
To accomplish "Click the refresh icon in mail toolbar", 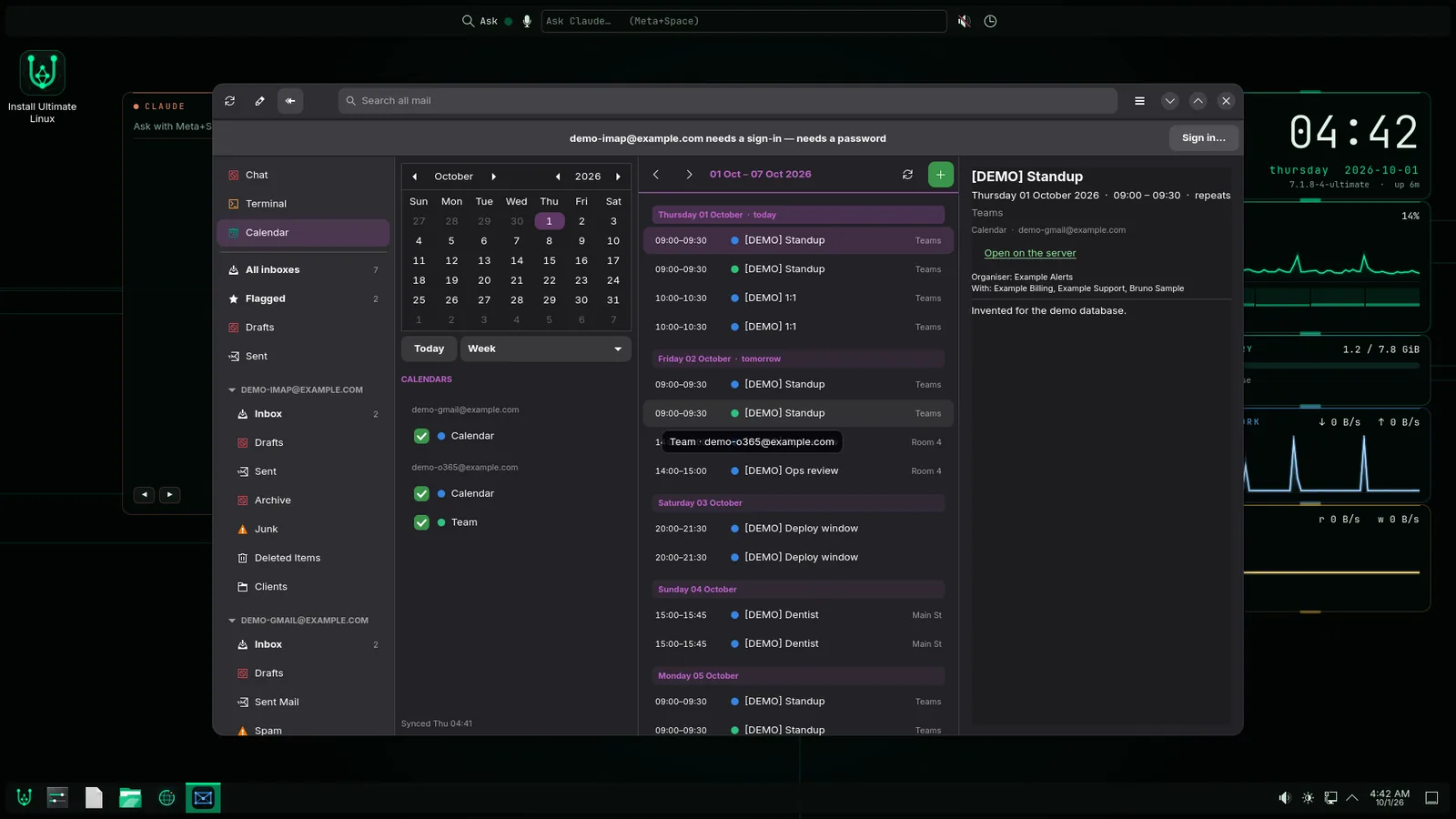I will [x=230, y=101].
